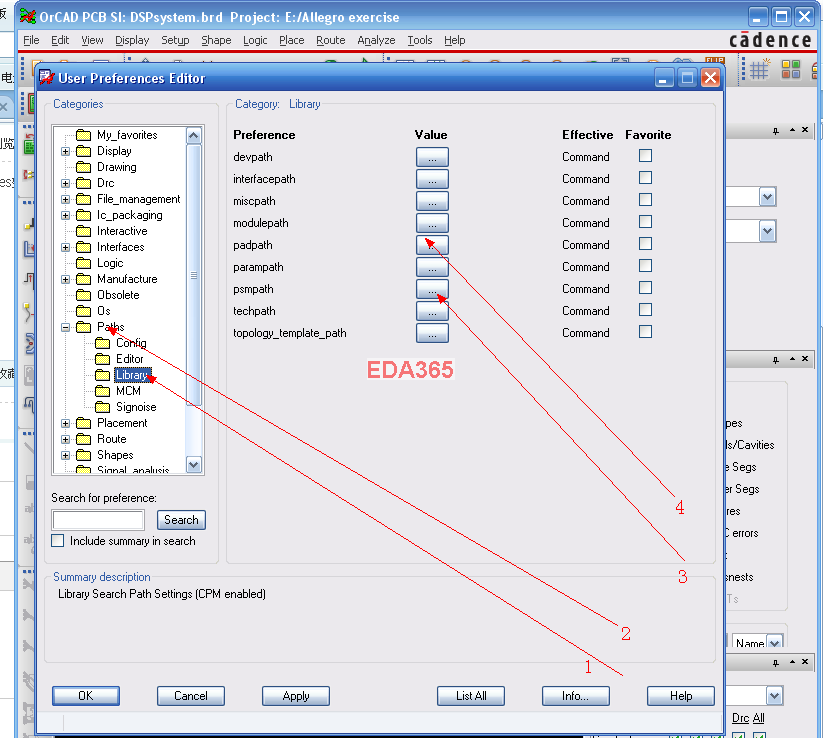Click the List All button
Screen dimensions: 823x738
471,696
